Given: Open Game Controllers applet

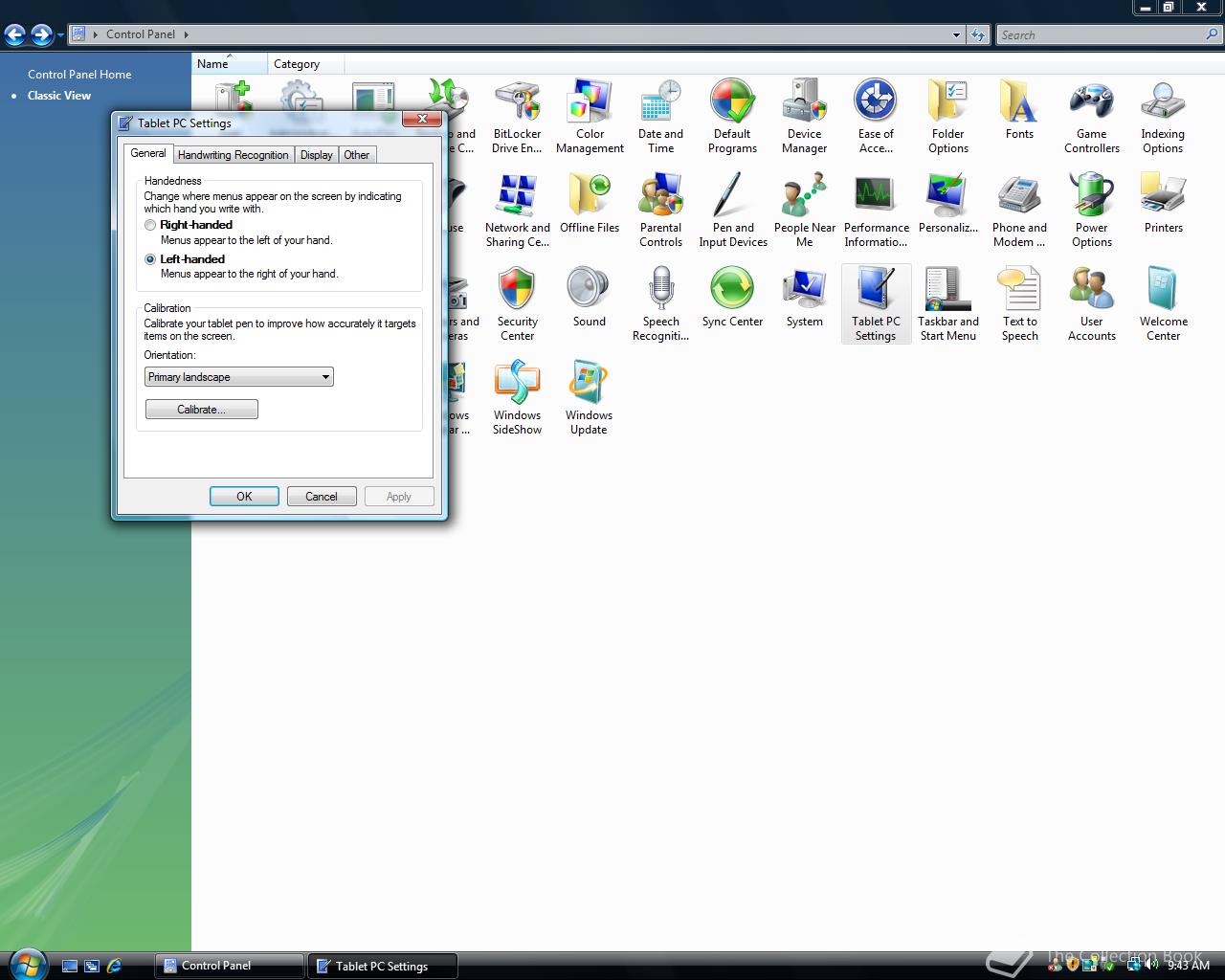Looking at the screenshot, I should point(1091,117).
